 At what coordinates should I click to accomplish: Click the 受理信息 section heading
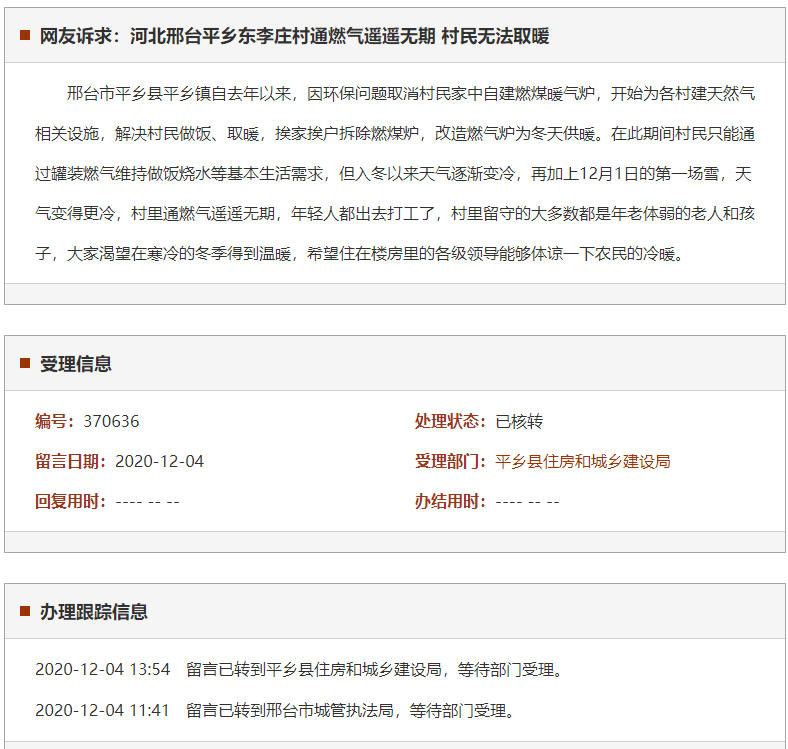76,364
